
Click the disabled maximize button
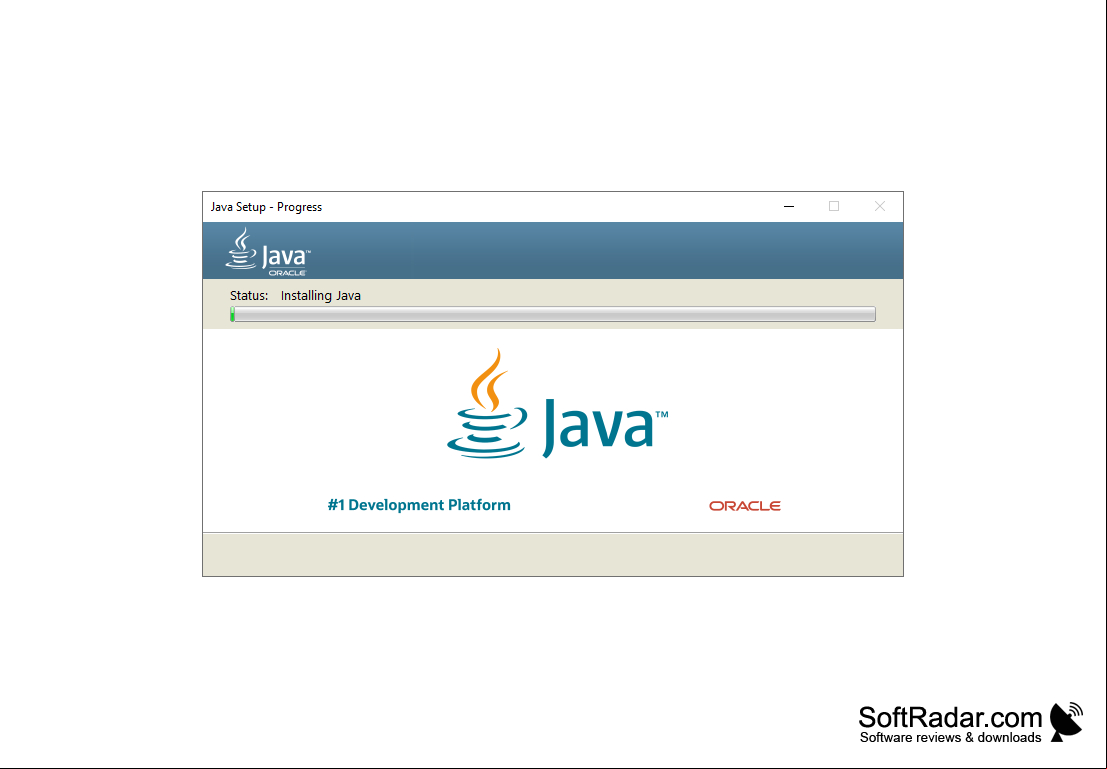coord(834,206)
